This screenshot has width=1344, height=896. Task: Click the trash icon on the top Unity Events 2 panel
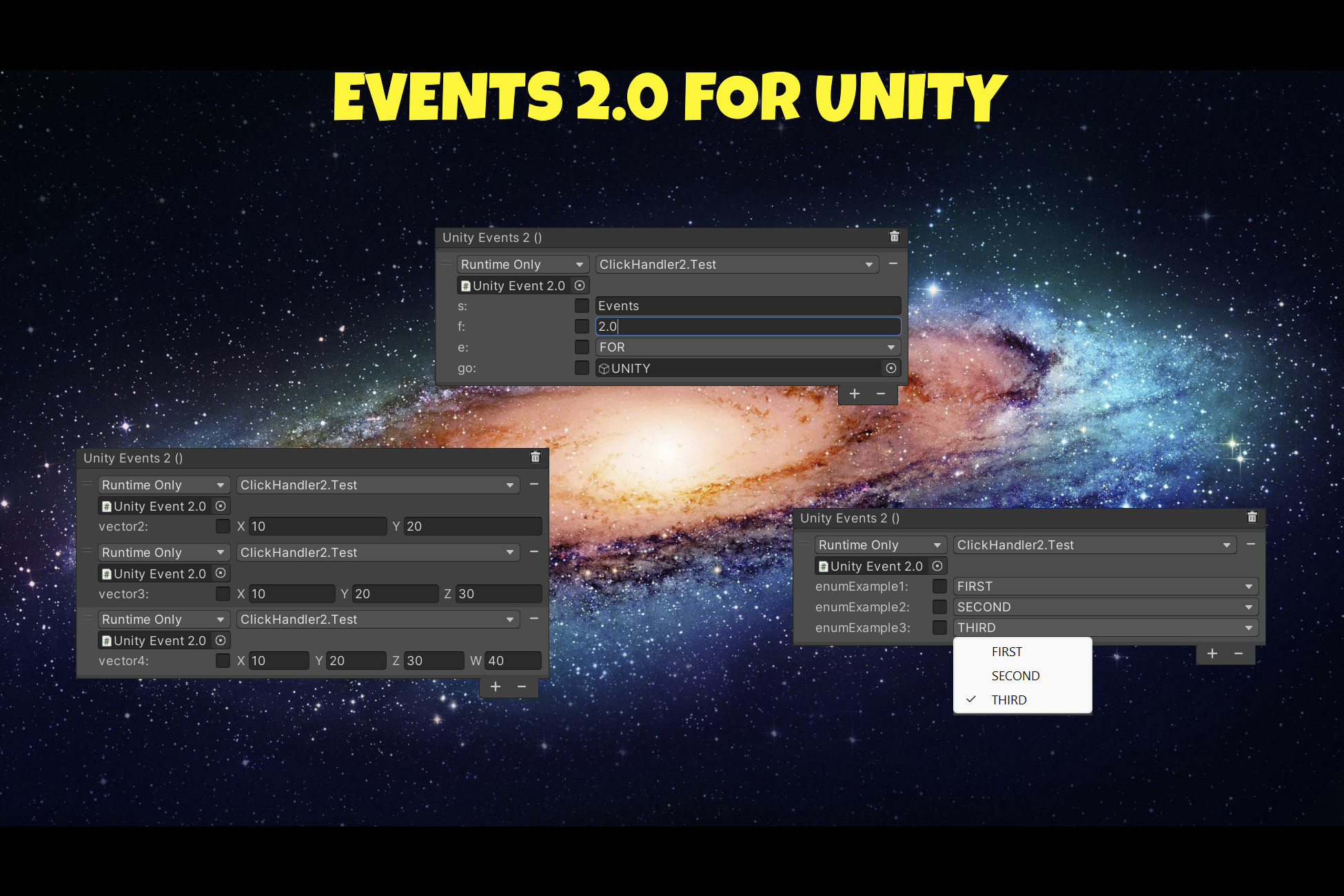point(894,236)
